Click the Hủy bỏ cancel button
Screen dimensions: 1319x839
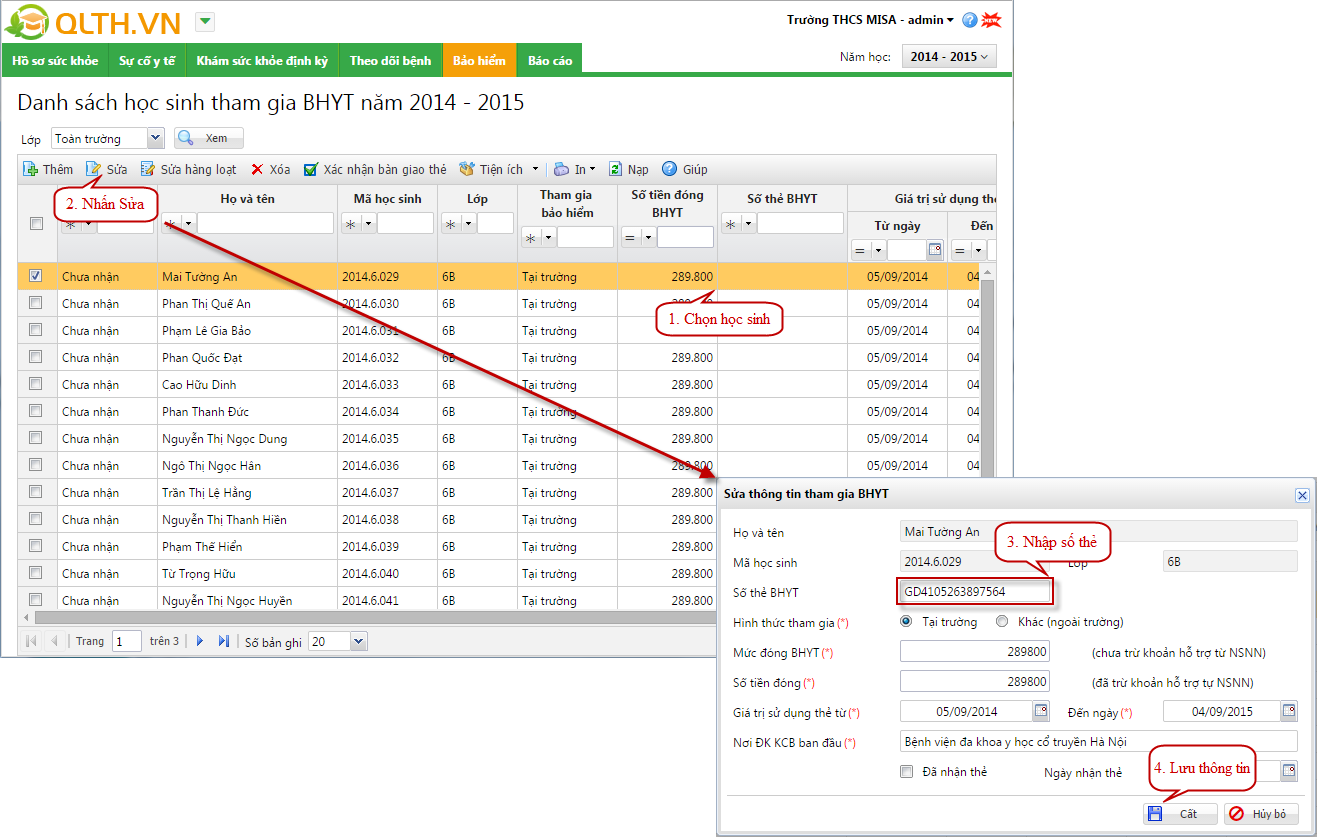click(1262, 813)
